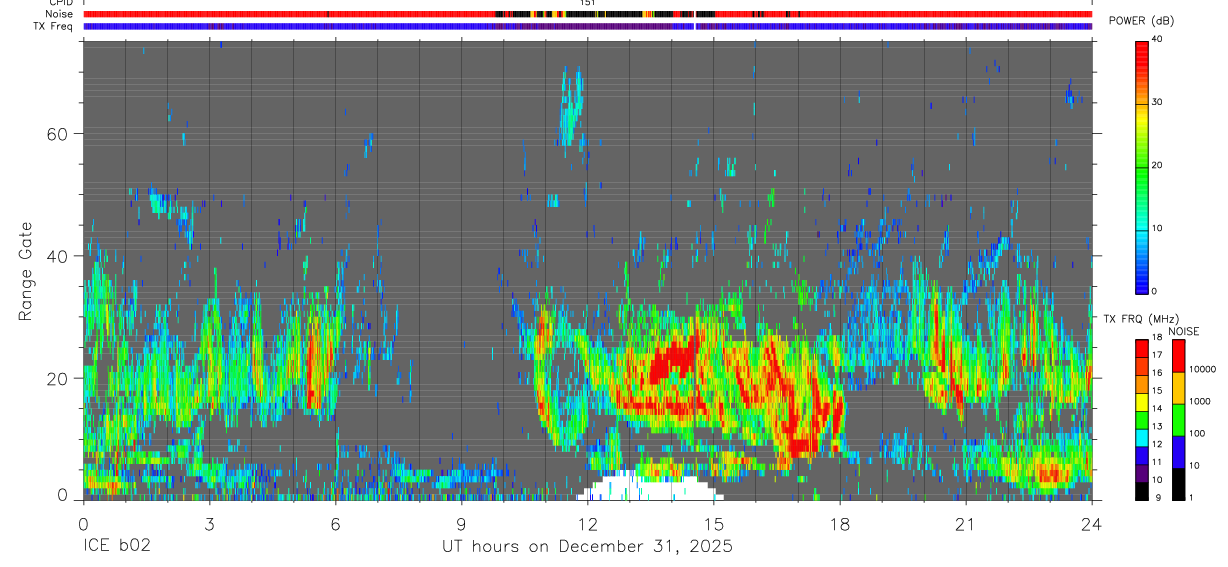
Task: Click the x-axis tick label "9"
Action: (461, 524)
